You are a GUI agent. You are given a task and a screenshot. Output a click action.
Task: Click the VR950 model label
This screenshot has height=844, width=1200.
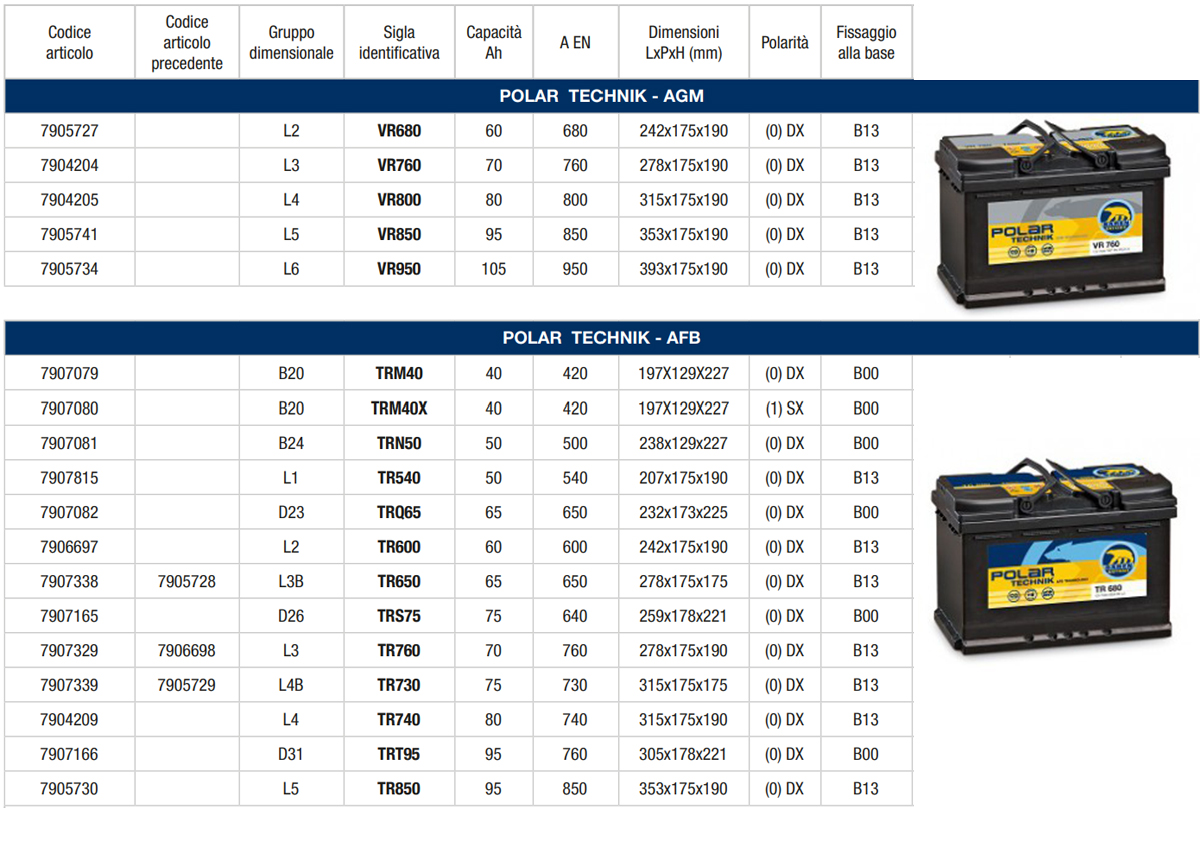point(399,269)
